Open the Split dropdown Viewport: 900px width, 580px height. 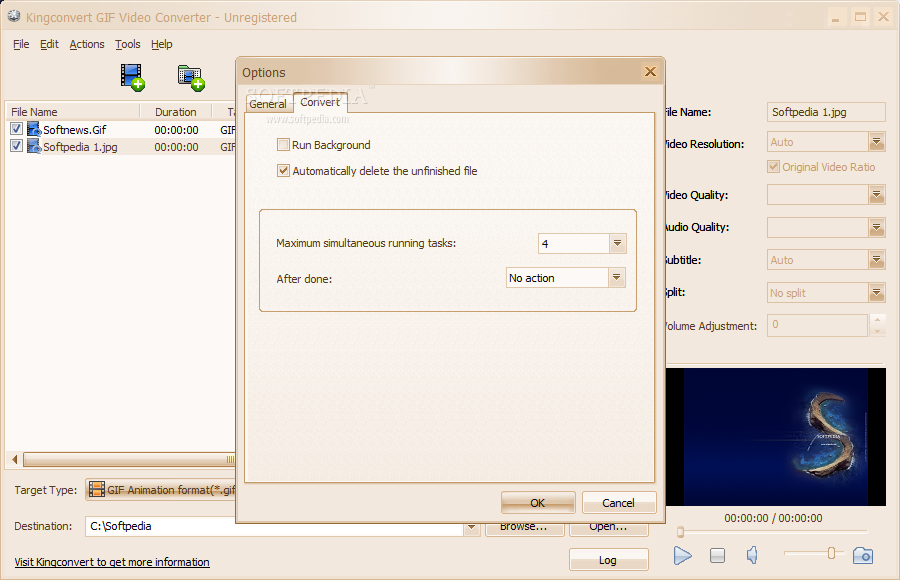(x=876, y=293)
